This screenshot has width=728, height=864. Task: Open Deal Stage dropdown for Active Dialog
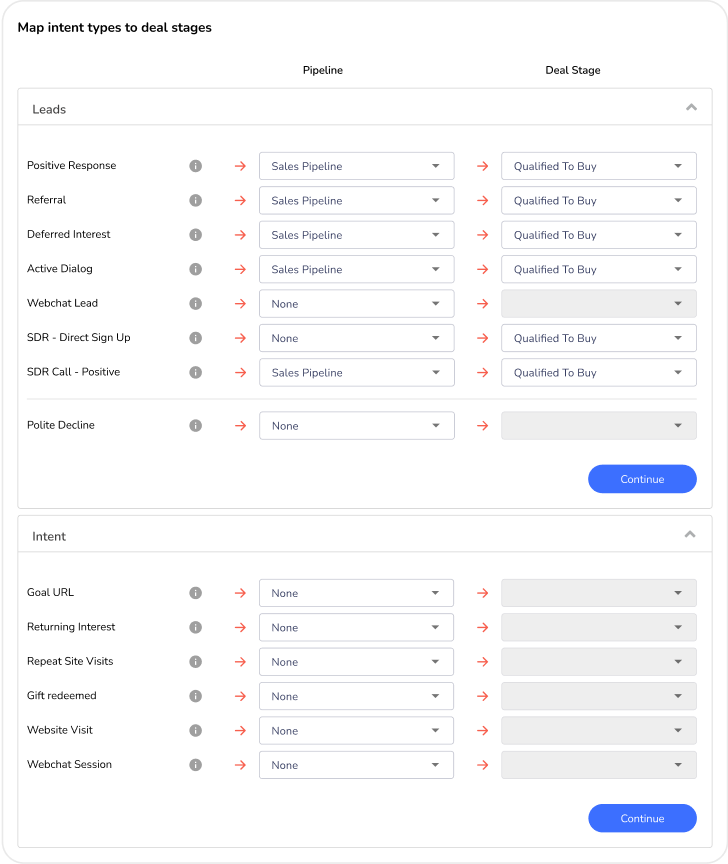click(598, 269)
